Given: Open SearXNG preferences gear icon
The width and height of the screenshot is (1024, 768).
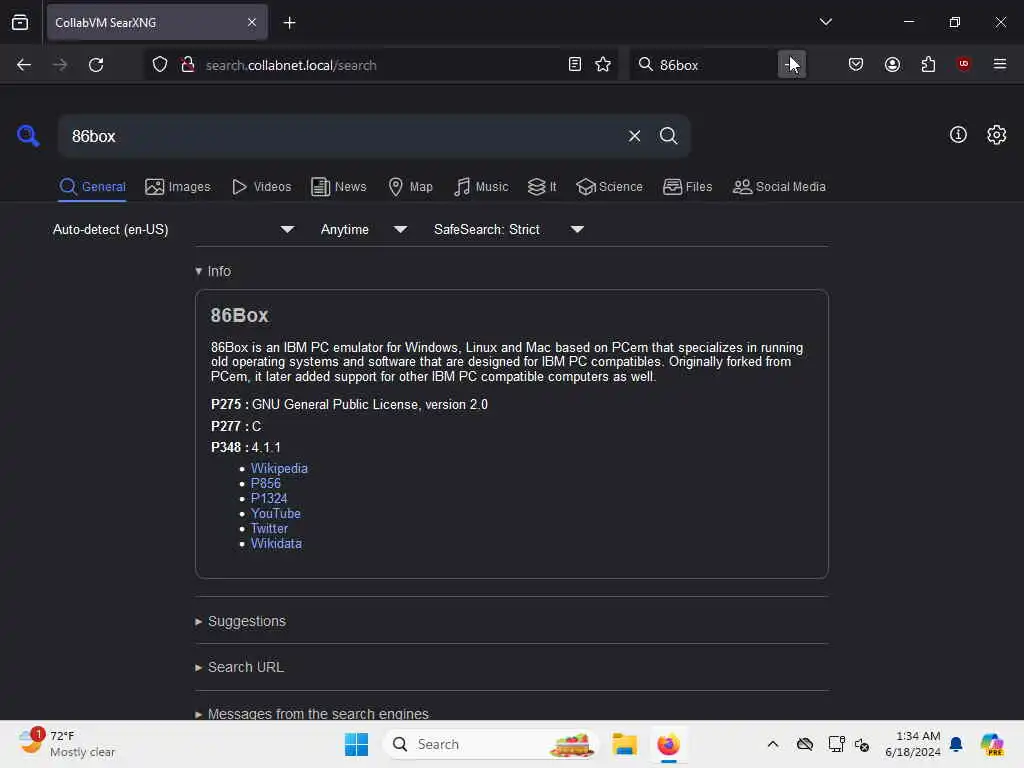Looking at the screenshot, I should tap(997, 135).
